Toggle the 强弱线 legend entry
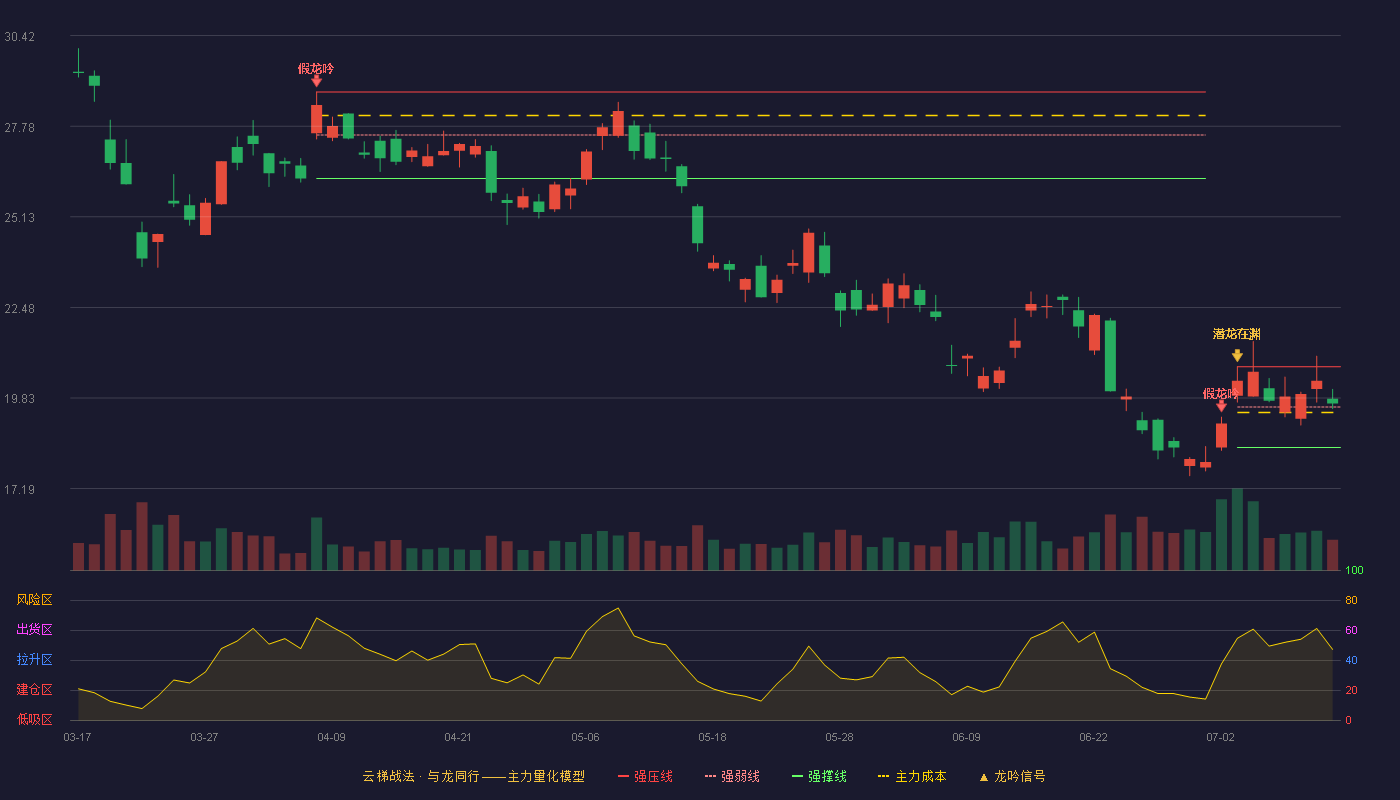This screenshot has height=800, width=1400. click(732, 776)
